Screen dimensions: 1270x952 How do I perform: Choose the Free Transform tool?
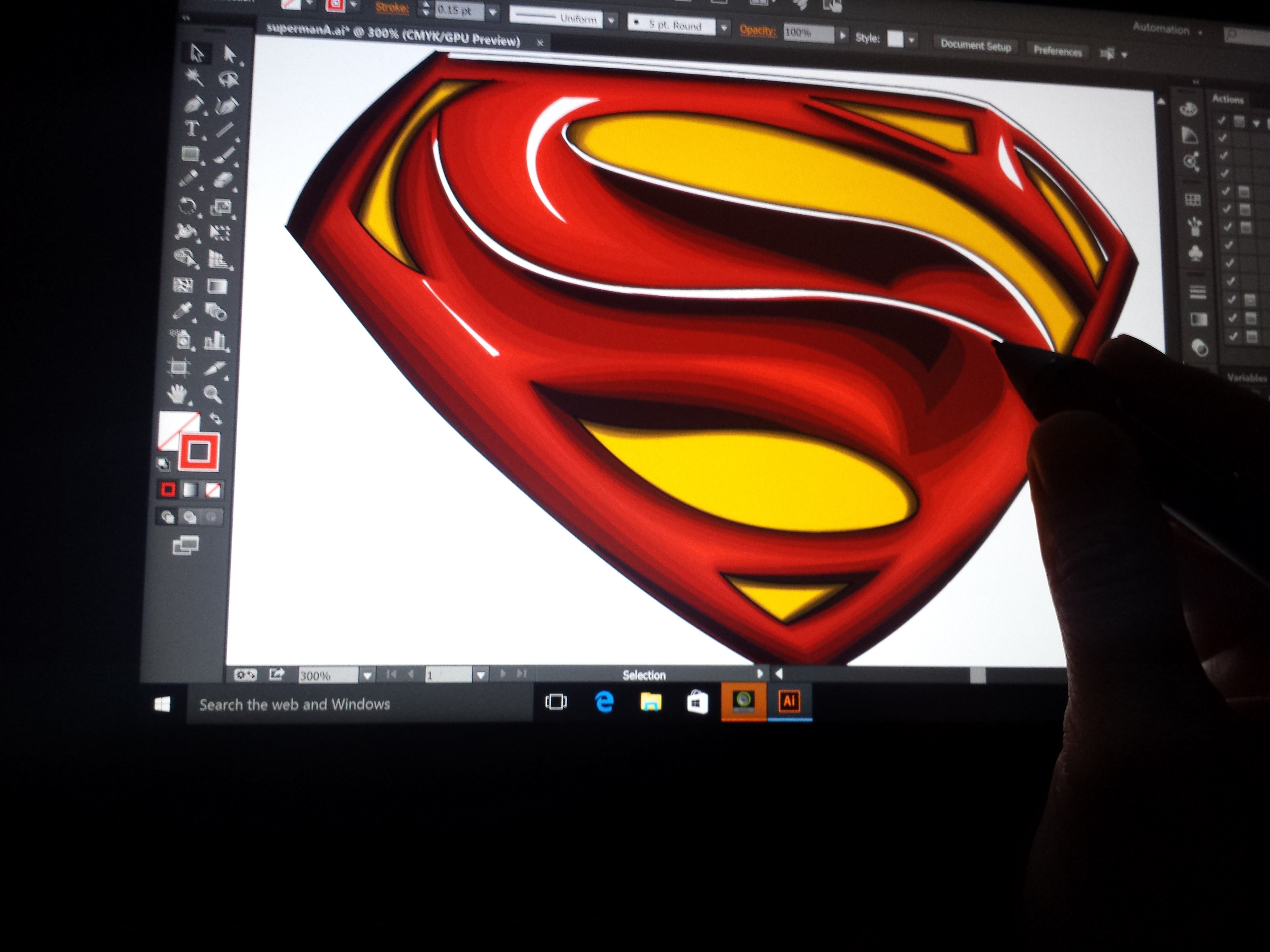(x=220, y=233)
